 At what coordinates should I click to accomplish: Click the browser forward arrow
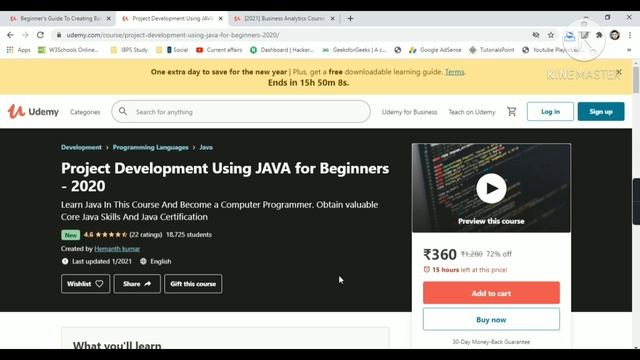tap(25, 35)
